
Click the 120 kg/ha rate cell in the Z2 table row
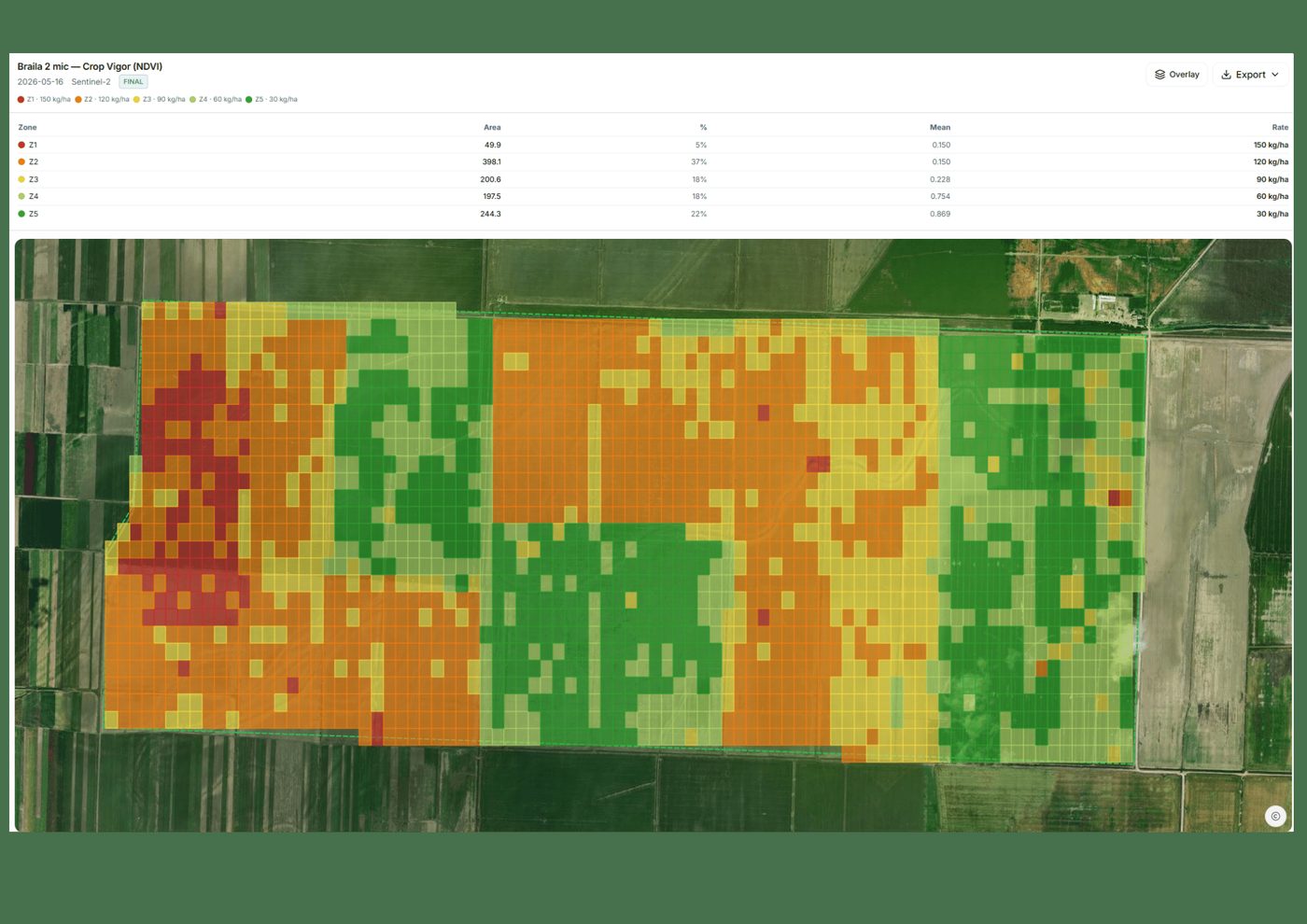pyautogui.click(x=1271, y=162)
